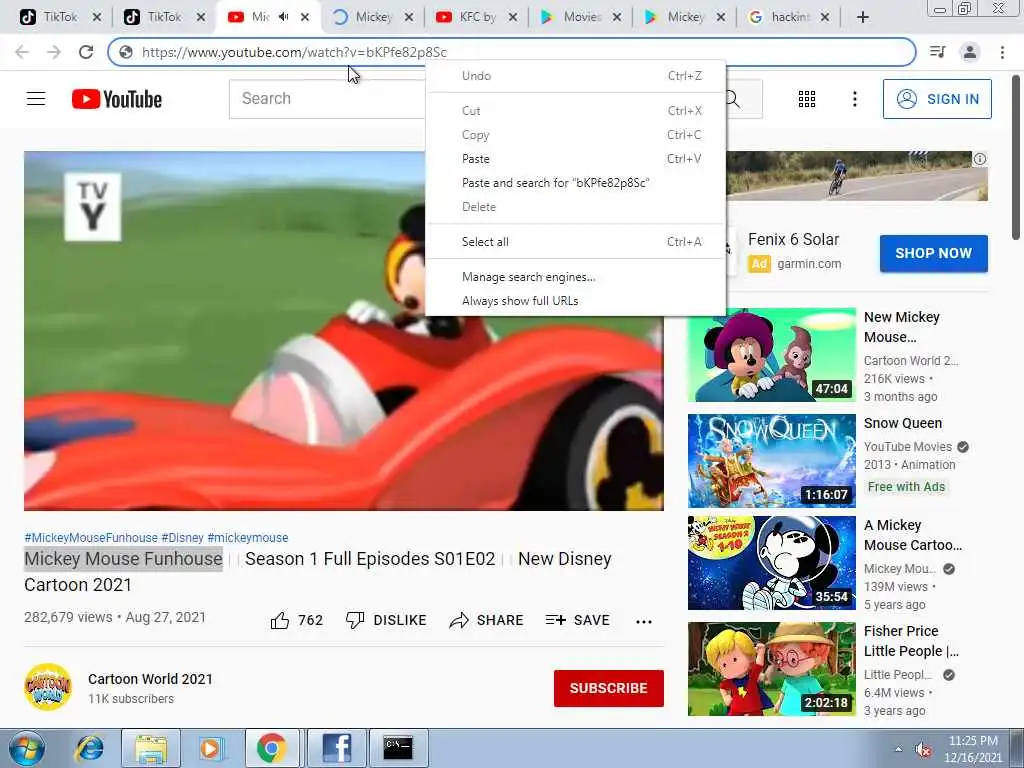Open Facebook shortcut on taskbar
Image resolution: width=1024 pixels, height=768 pixels.
tap(336, 748)
